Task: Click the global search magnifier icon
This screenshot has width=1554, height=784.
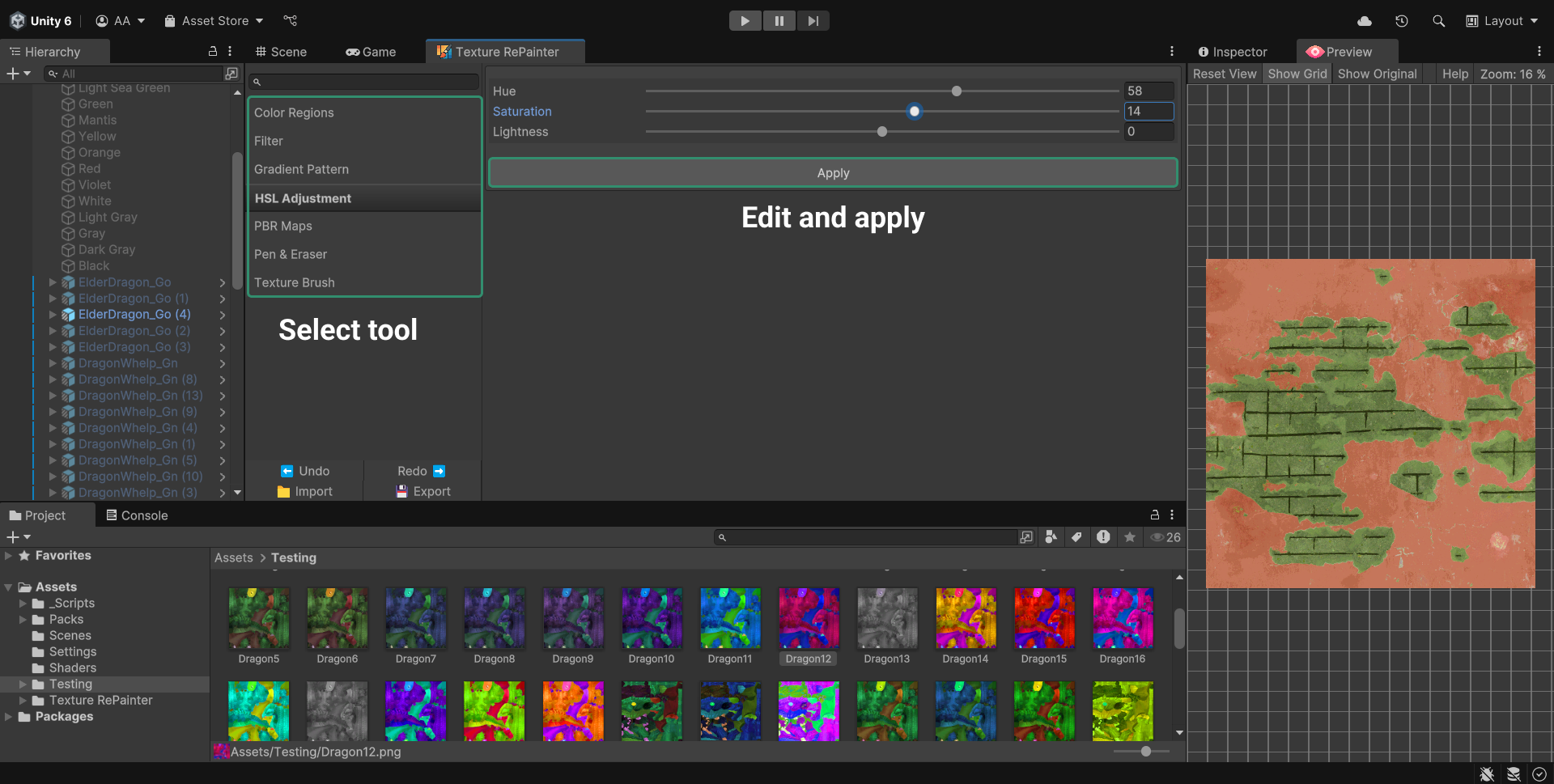Action: 1438,21
